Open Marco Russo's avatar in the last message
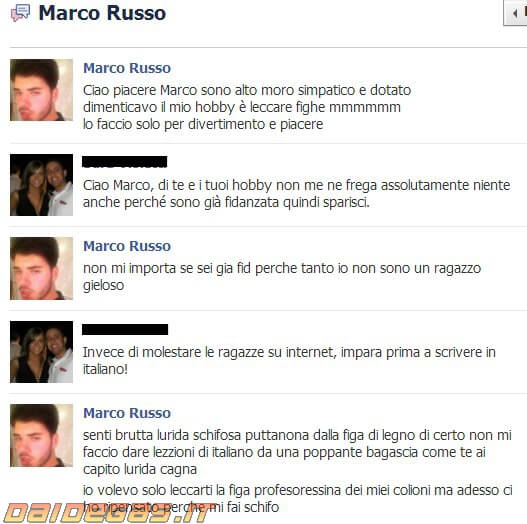This screenshot has width=527, height=524. [41, 435]
